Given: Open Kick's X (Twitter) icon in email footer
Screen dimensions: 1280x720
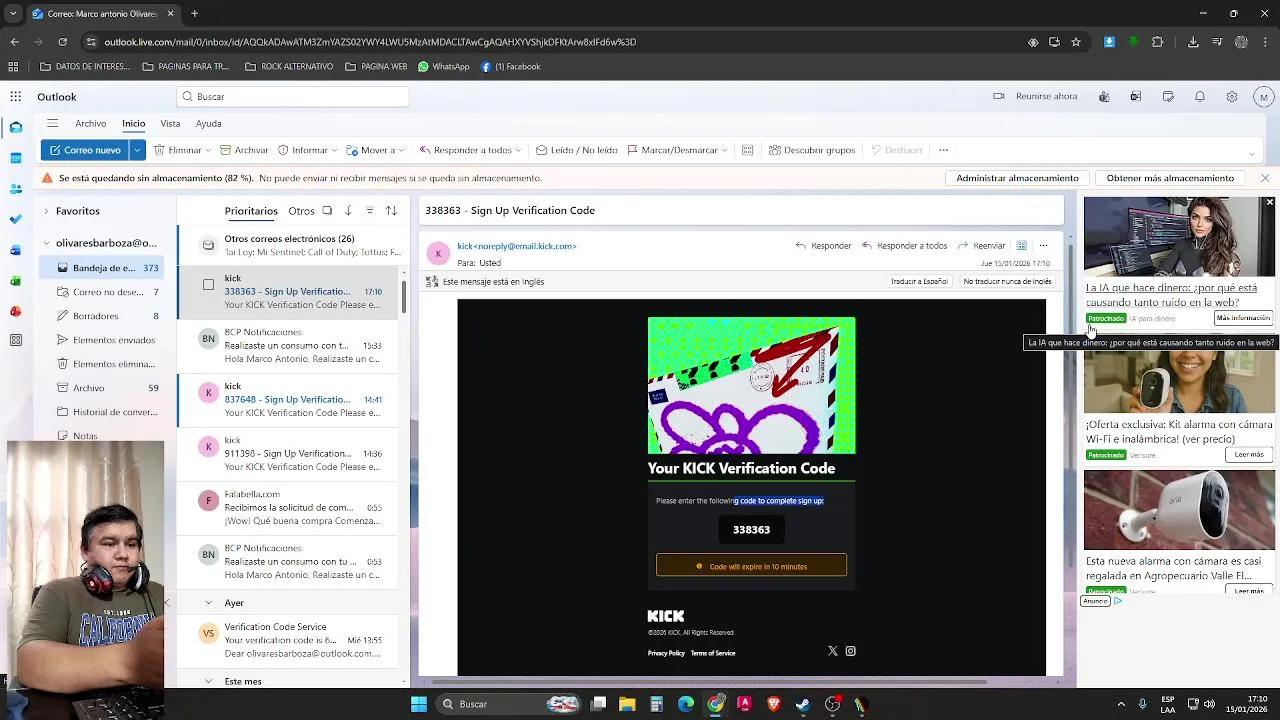Looking at the screenshot, I should click(832, 651).
